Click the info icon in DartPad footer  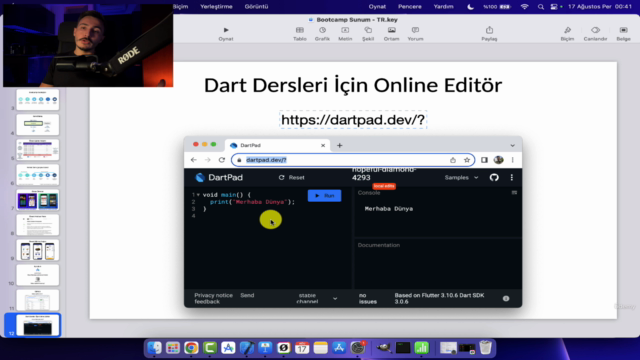(506, 298)
